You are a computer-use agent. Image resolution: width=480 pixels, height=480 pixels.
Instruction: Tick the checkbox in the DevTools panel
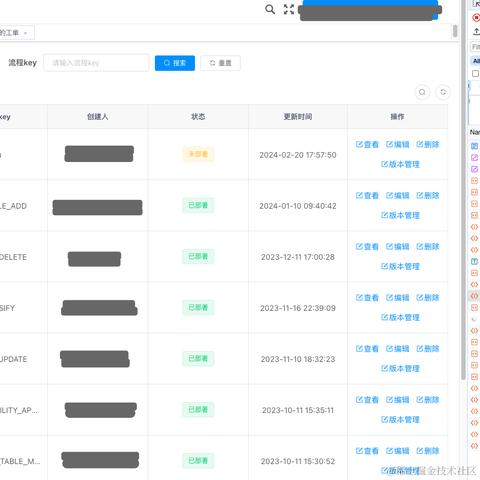click(x=475, y=73)
